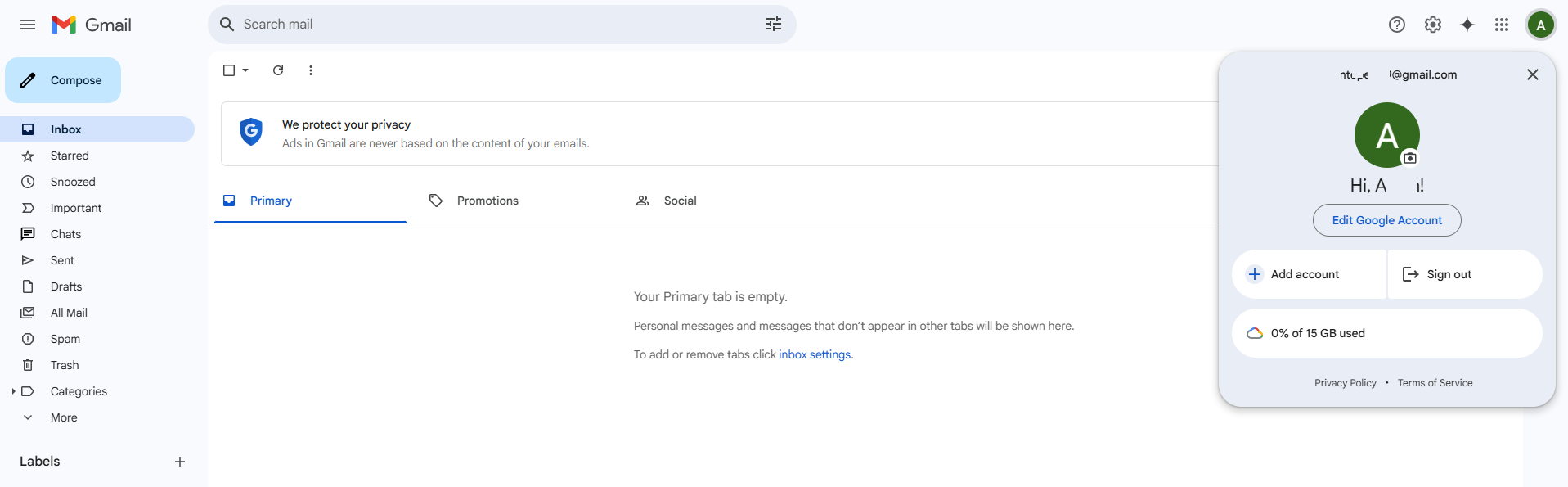Open the inbox settings link
The width and height of the screenshot is (1568, 487).
pos(815,354)
